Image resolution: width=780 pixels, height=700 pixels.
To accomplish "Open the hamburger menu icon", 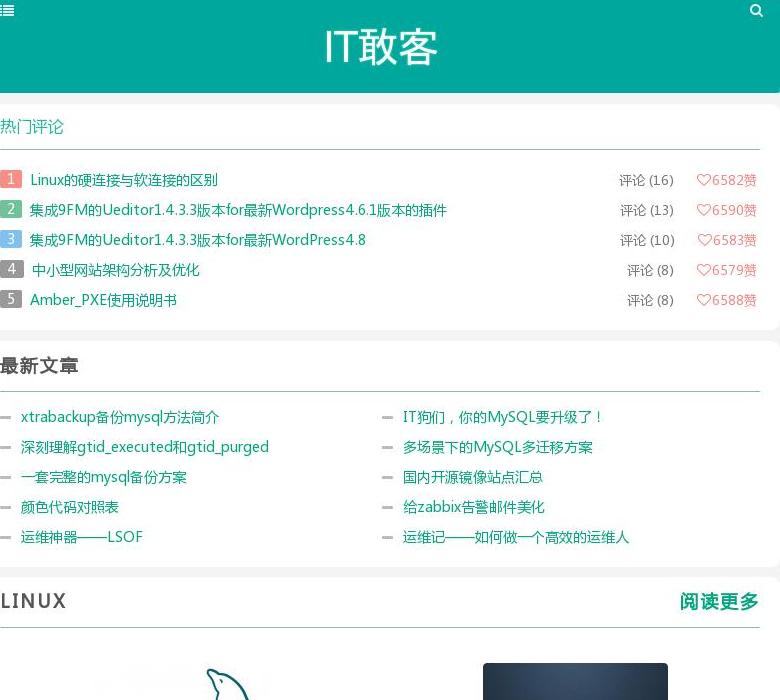I will tap(7, 10).
